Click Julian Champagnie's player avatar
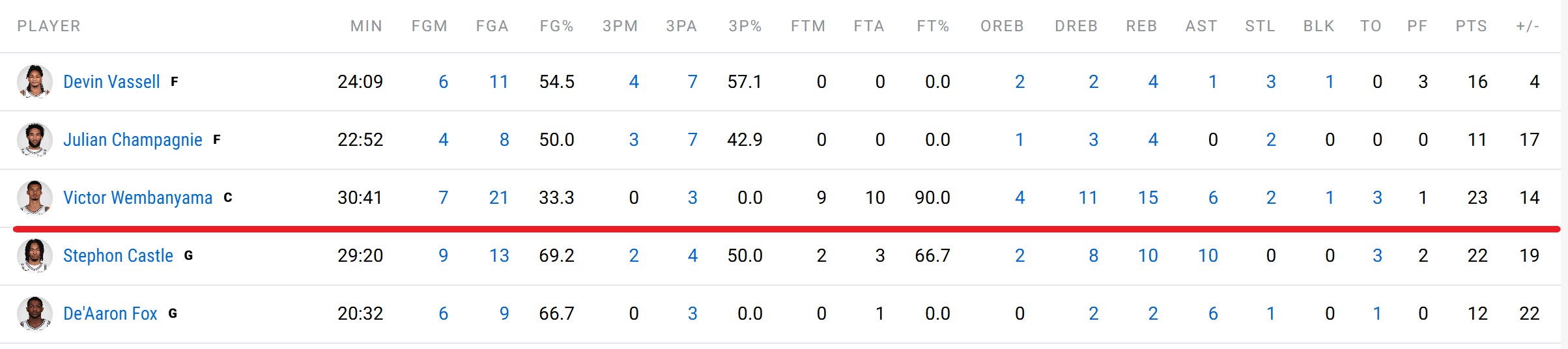Image resolution: width=1568 pixels, height=349 pixels. pos(35,139)
